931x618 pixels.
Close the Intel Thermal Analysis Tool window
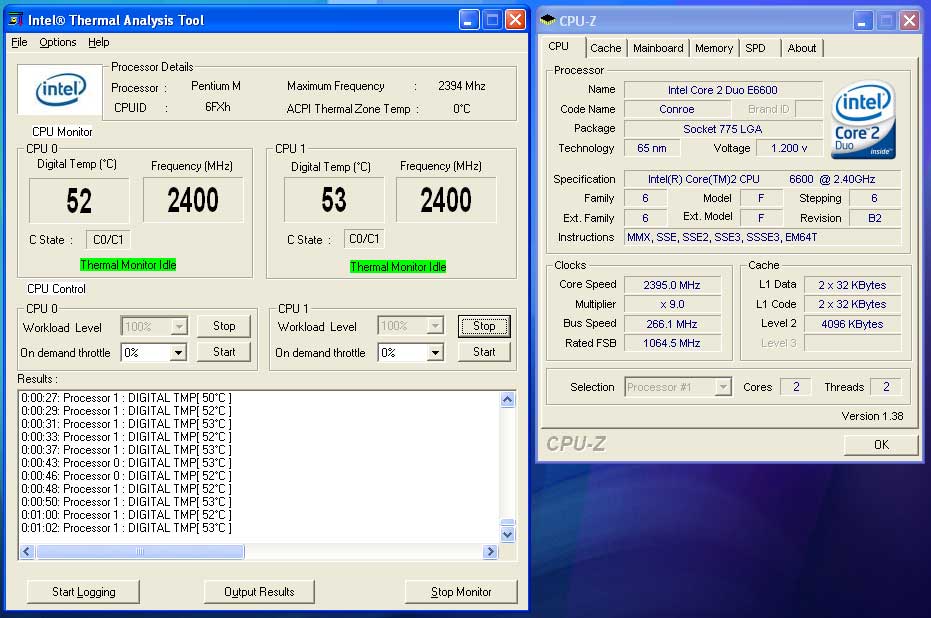(515, 20)
